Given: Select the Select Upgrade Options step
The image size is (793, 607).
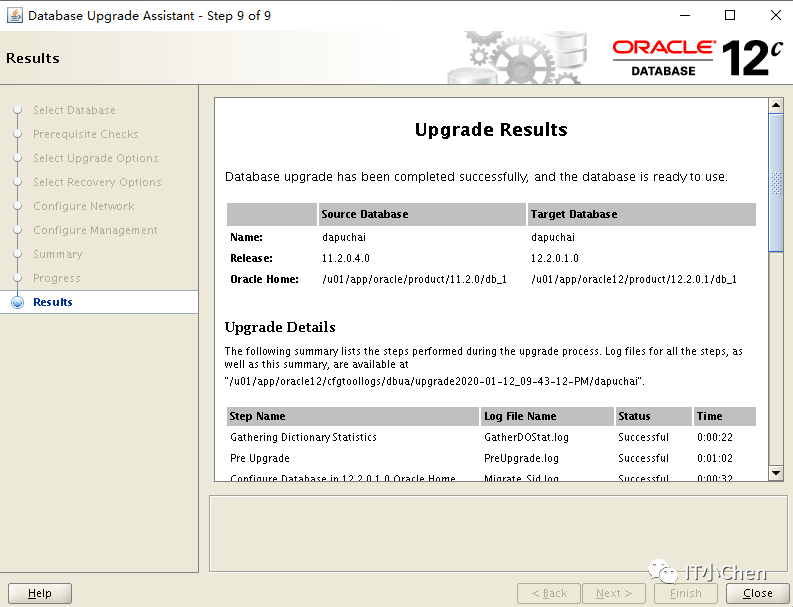Looking at the screenshot, I should point(96,158).
